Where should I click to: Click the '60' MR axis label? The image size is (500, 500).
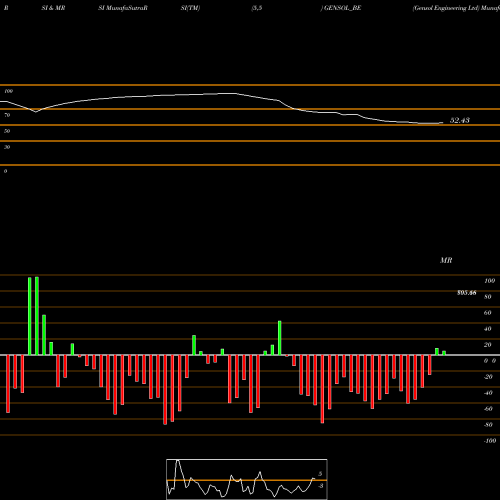[488, 313]
